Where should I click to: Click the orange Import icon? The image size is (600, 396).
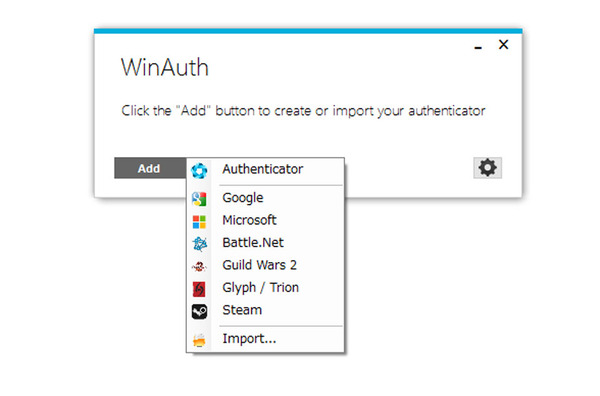pyautogui.click(x=199, y=340)
